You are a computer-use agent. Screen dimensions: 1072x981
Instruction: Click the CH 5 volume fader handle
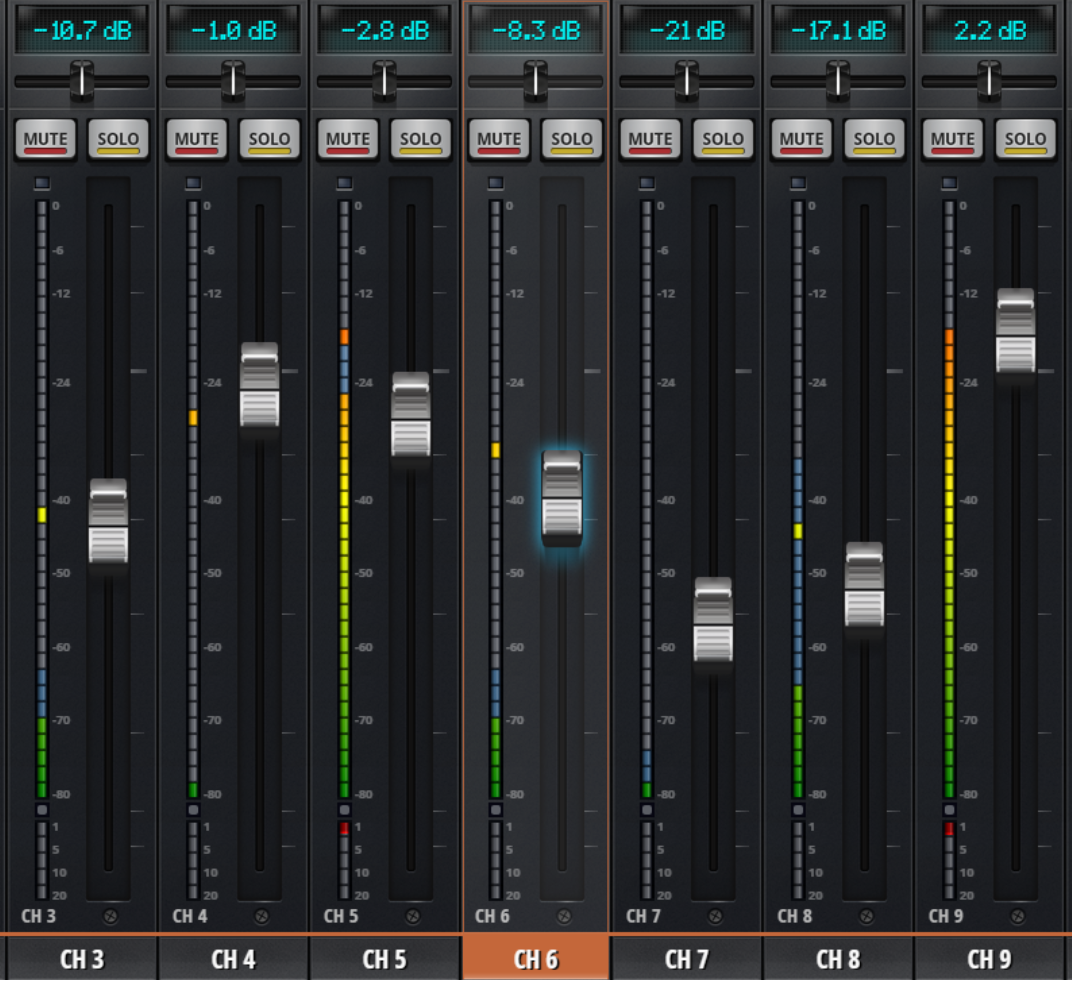pyautogui.click(x=411, y=414)
